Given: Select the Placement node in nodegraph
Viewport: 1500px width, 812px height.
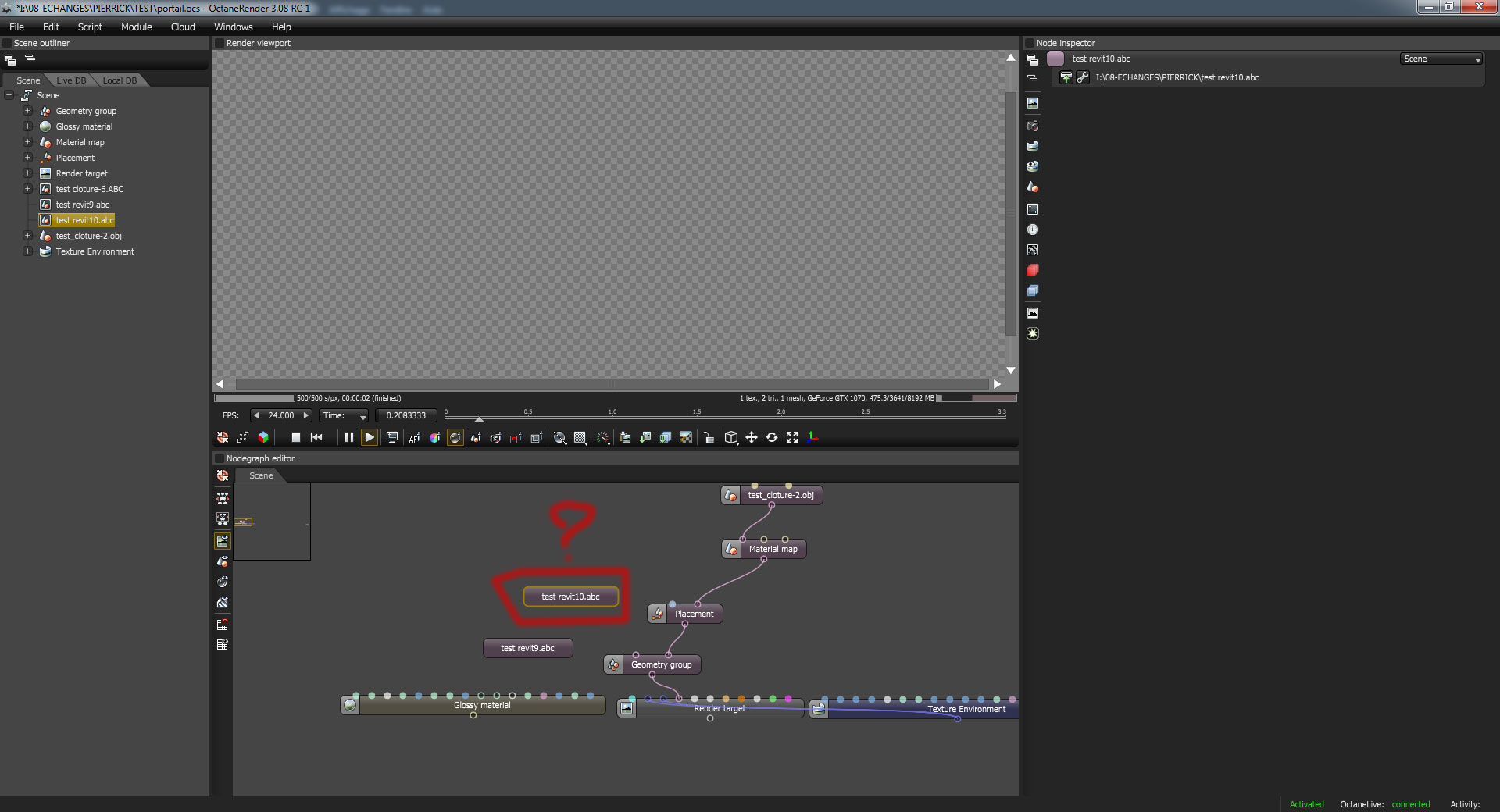Looking at the screenshot, I should (685, 614).
